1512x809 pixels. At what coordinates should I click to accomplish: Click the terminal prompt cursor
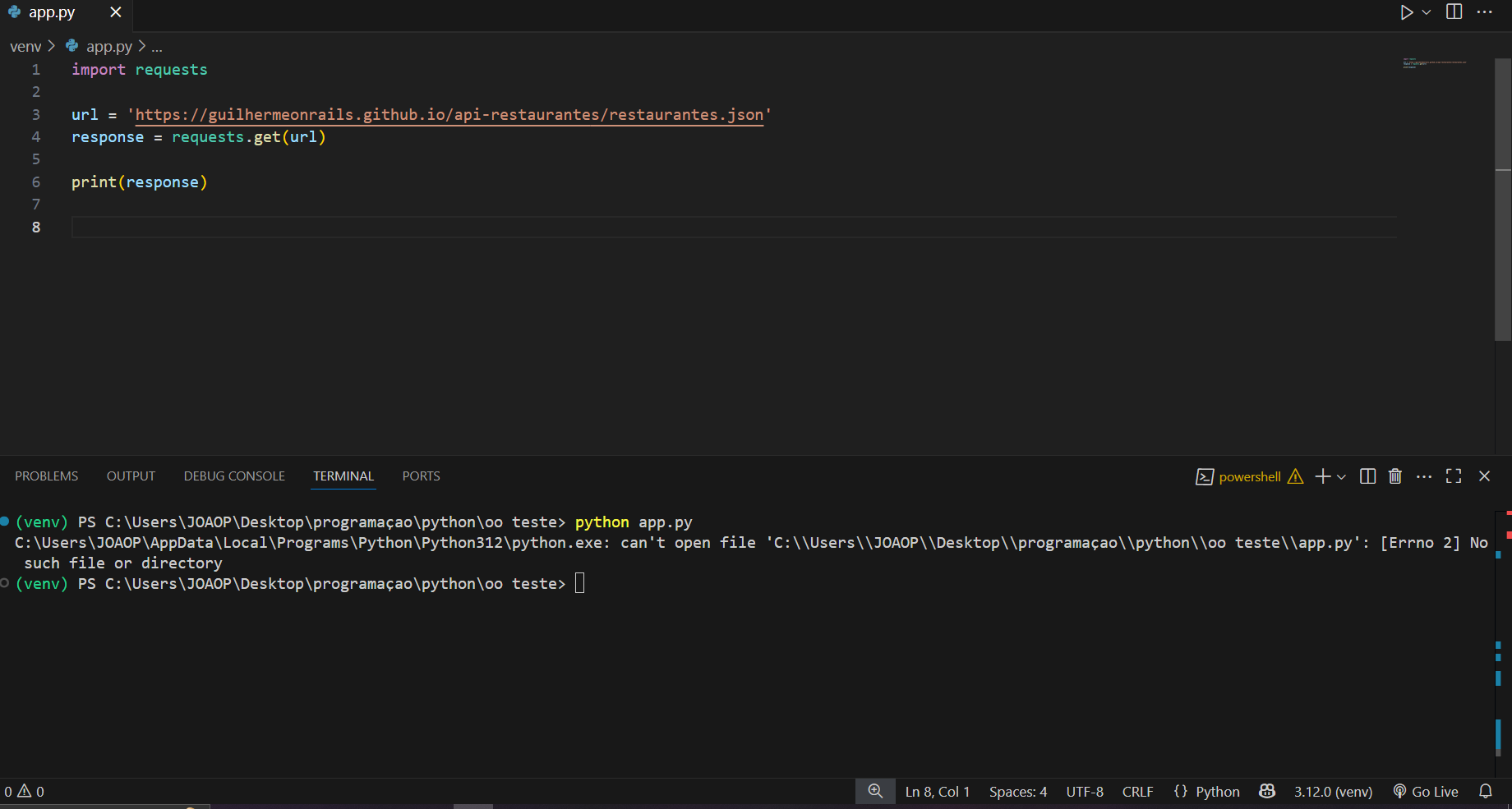(x=579, y=583)
